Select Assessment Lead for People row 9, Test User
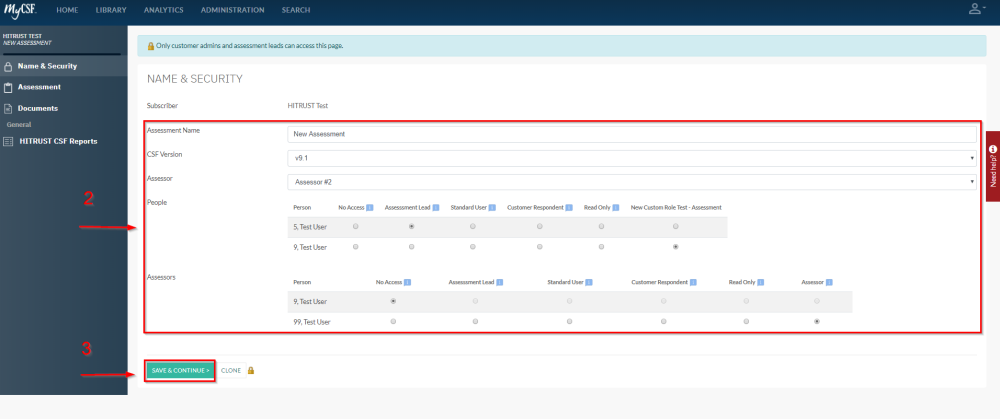The image size is (1000, 419). [411, 247]
